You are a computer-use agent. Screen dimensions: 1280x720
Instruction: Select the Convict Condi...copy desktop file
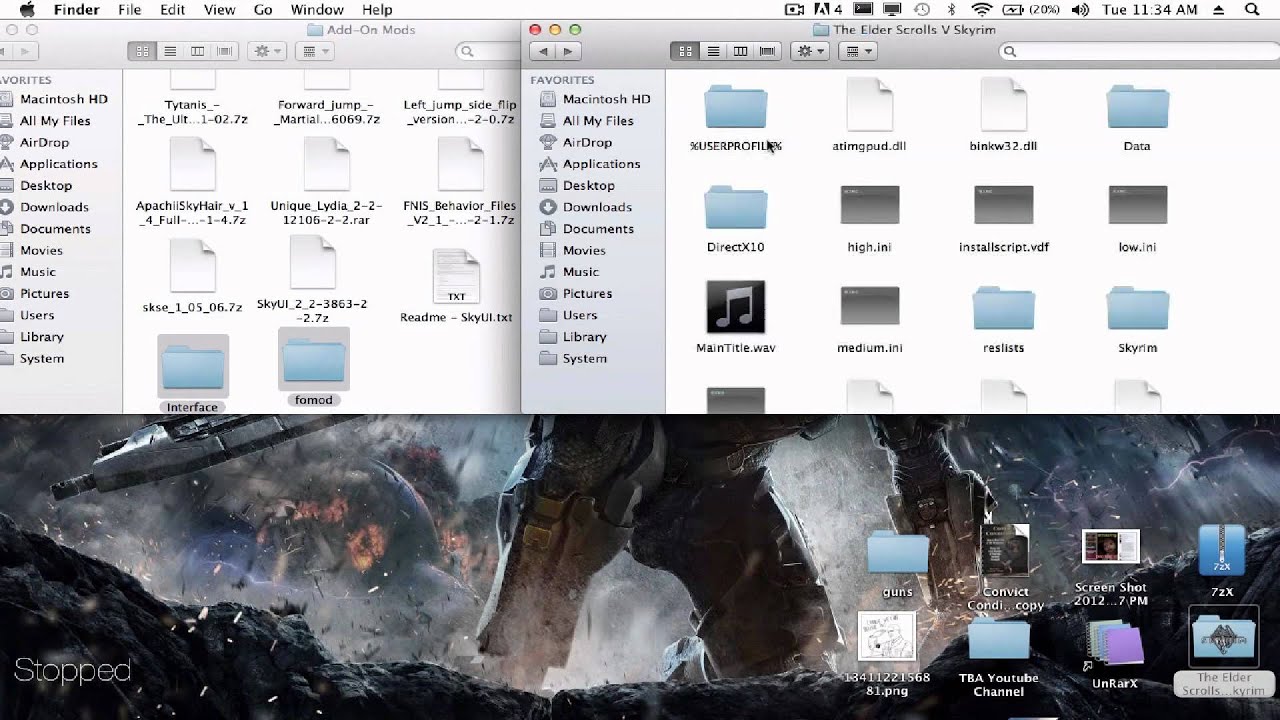[1005, 550]
